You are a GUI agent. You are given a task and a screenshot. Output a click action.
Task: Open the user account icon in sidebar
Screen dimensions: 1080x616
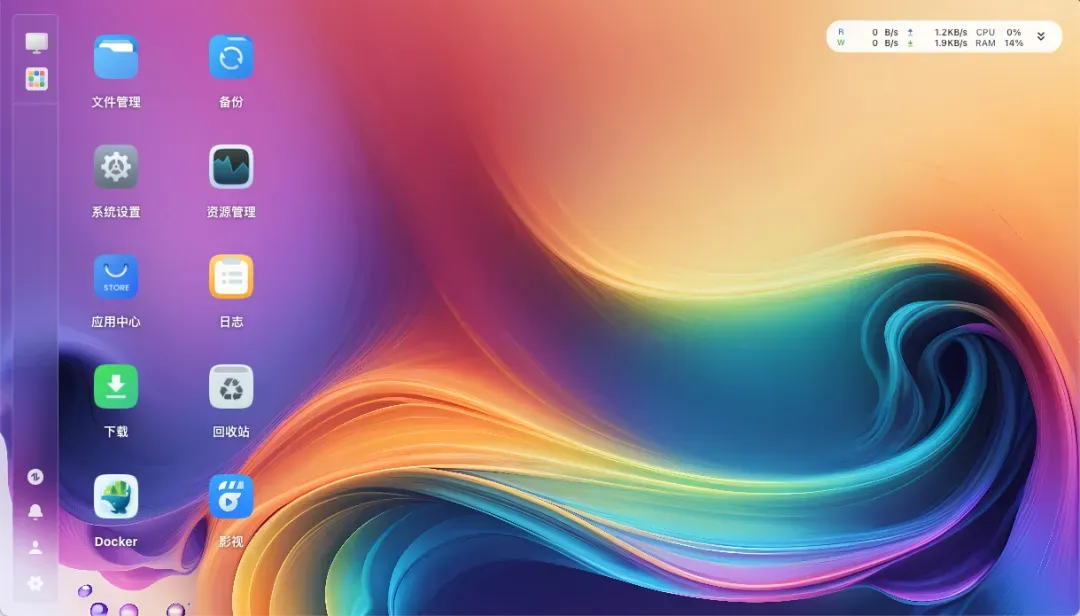click(35, 547)
